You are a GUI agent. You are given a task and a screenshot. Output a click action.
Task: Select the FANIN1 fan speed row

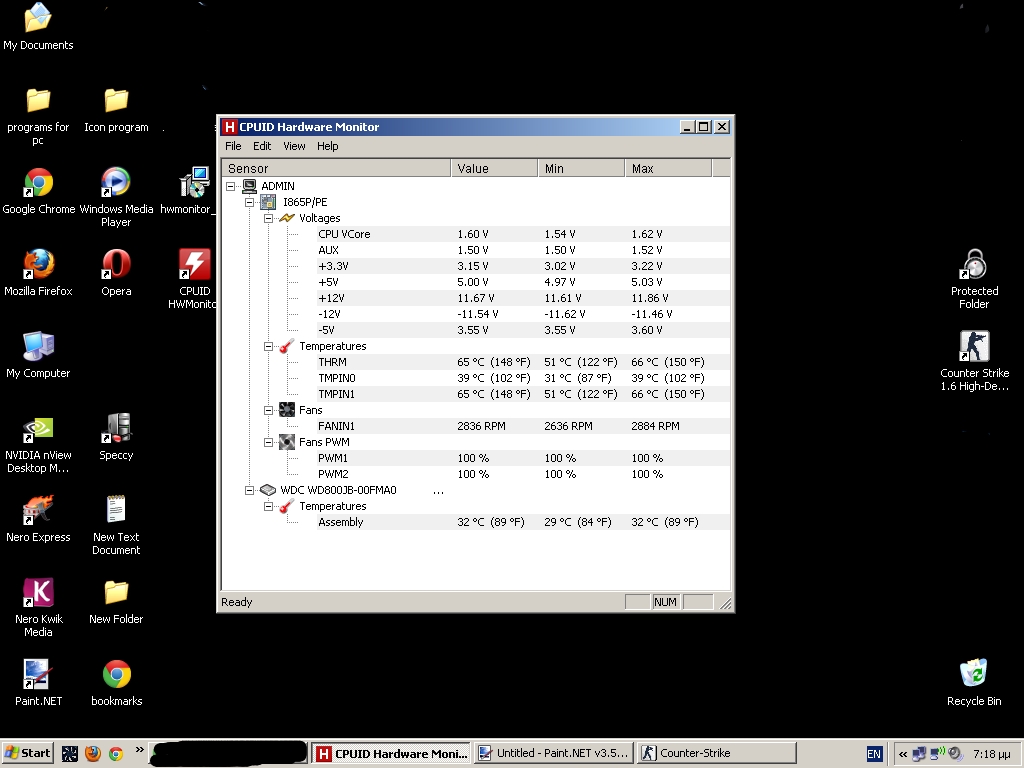tap(523, 426)
